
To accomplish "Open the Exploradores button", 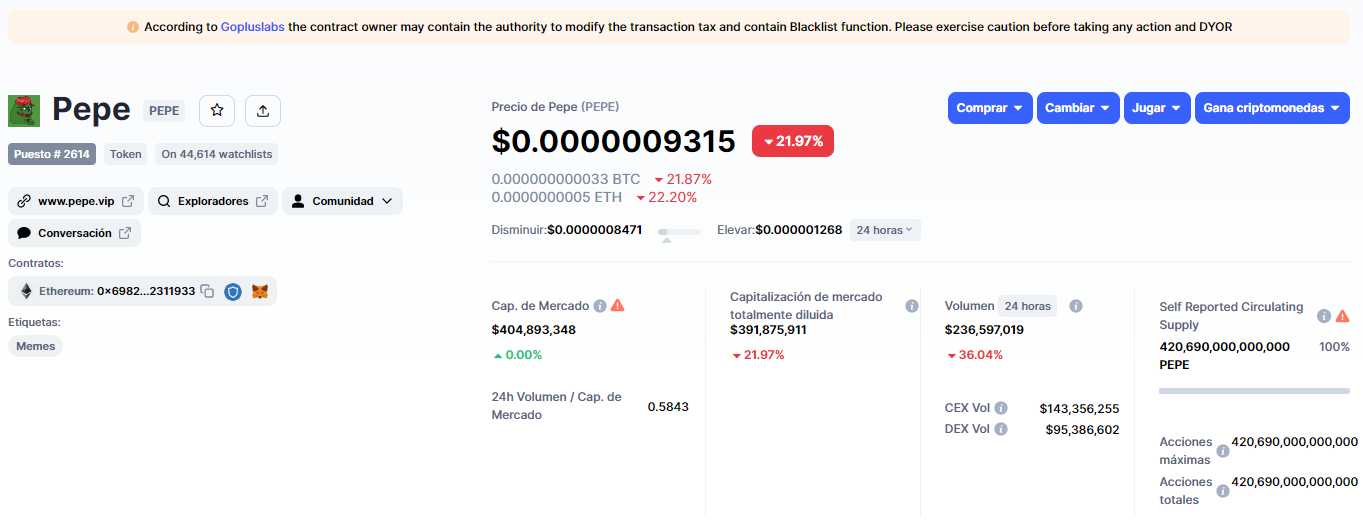I will (213, 201).
